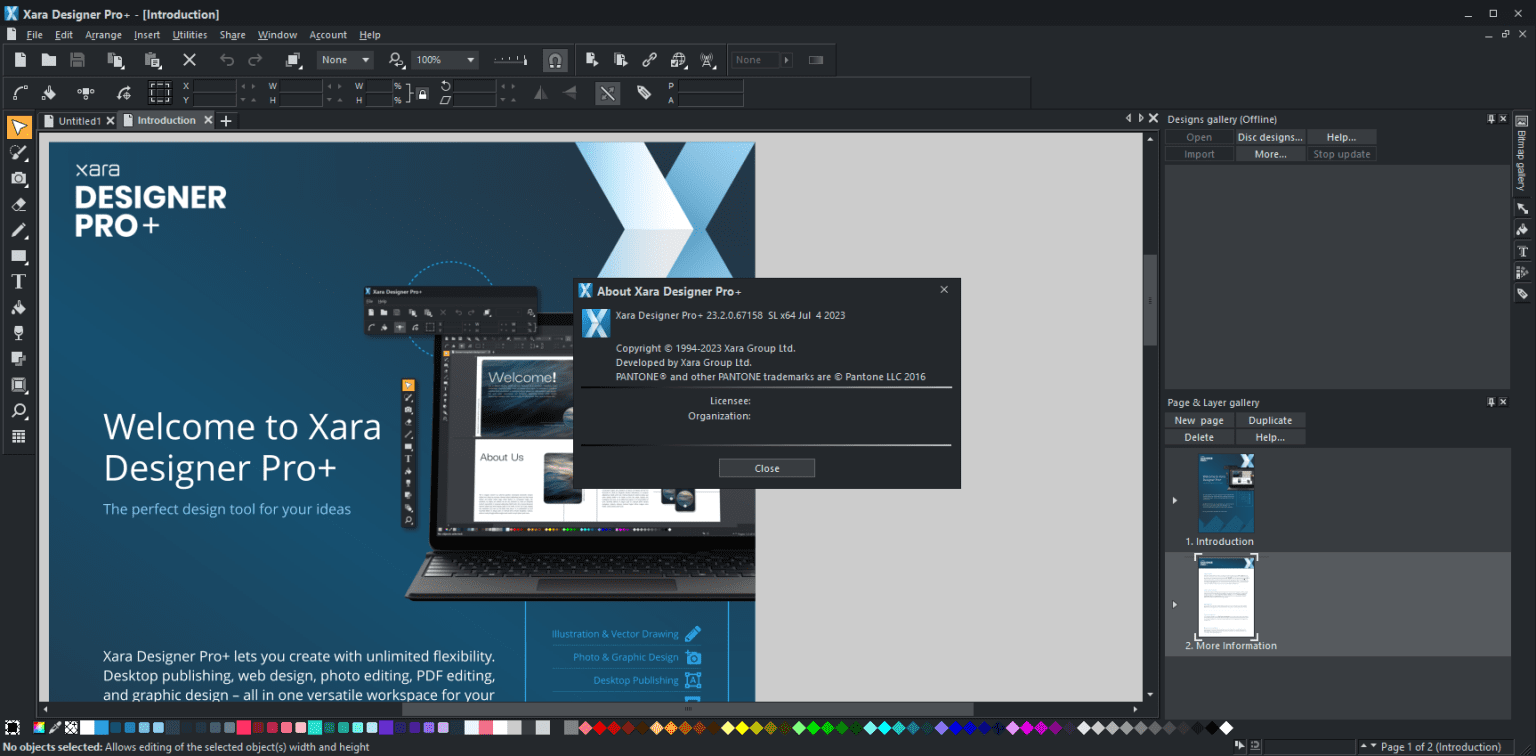The width and height of the screenshot is (1536, 756).
Task: Select the Eraser tool
Action: [x=18, y=204]
